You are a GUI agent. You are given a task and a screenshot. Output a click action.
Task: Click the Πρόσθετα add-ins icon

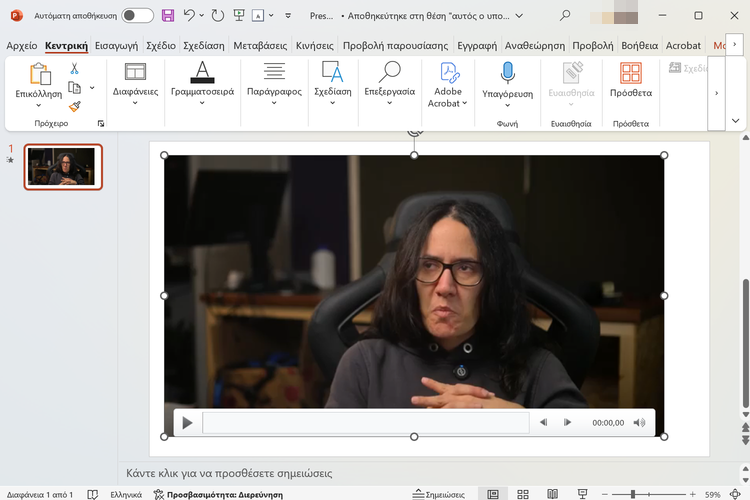tap(631, 73)
